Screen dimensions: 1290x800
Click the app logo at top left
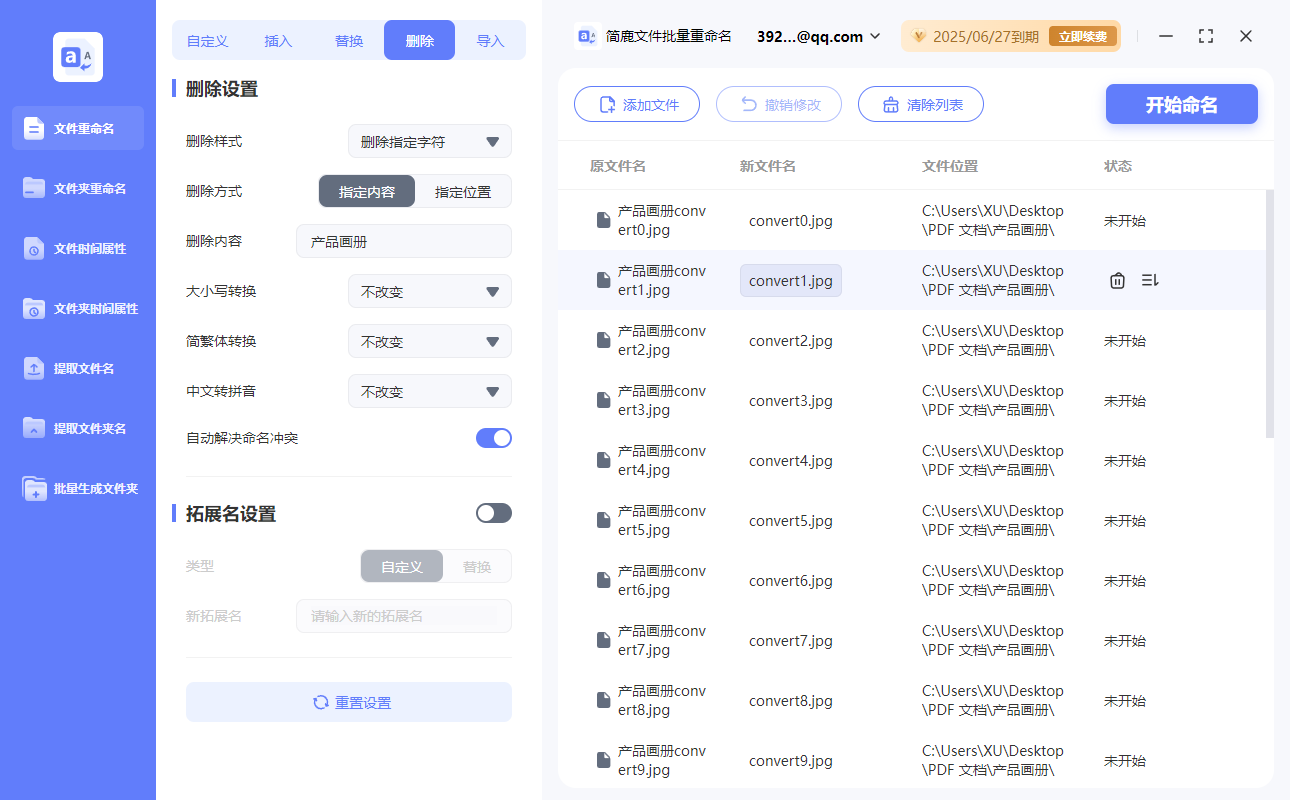click(x=77, y=57)
